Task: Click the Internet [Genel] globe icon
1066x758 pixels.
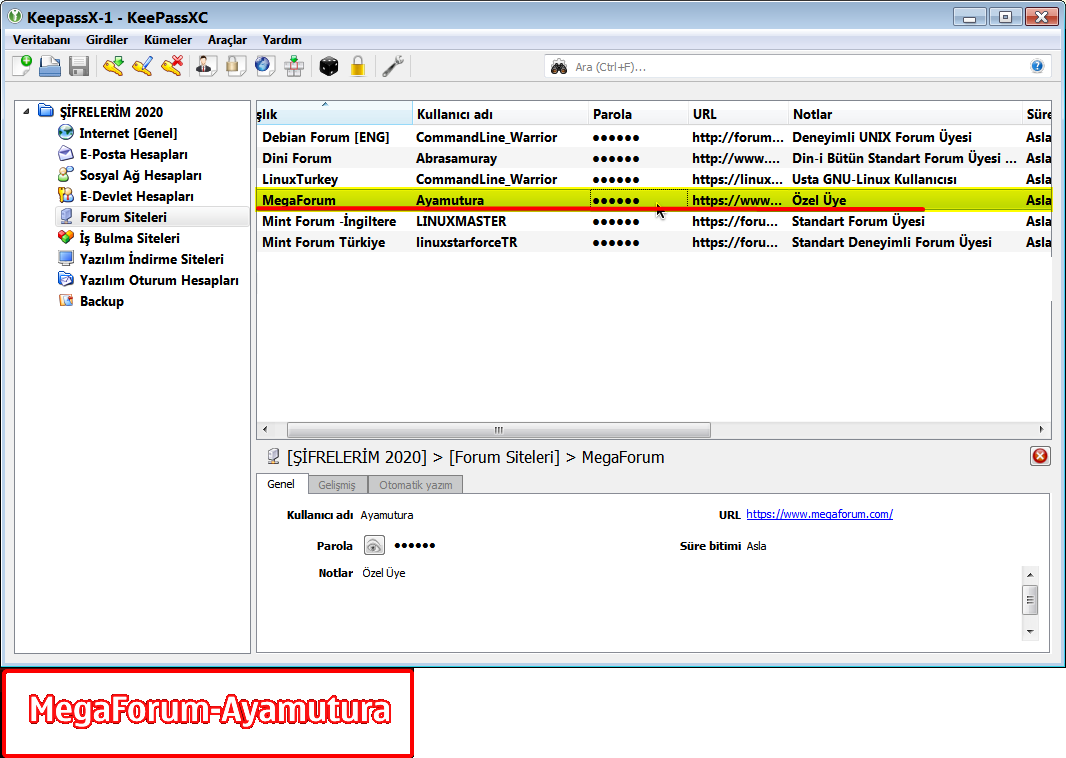Action: coord(66,132)
